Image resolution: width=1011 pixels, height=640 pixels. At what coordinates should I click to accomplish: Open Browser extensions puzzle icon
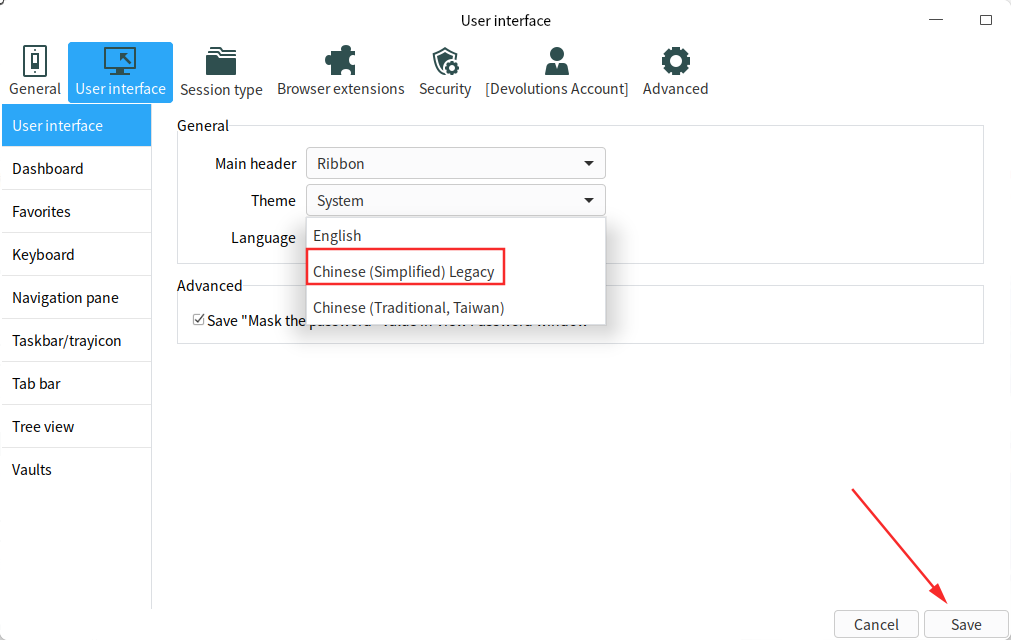click(341, 62)
